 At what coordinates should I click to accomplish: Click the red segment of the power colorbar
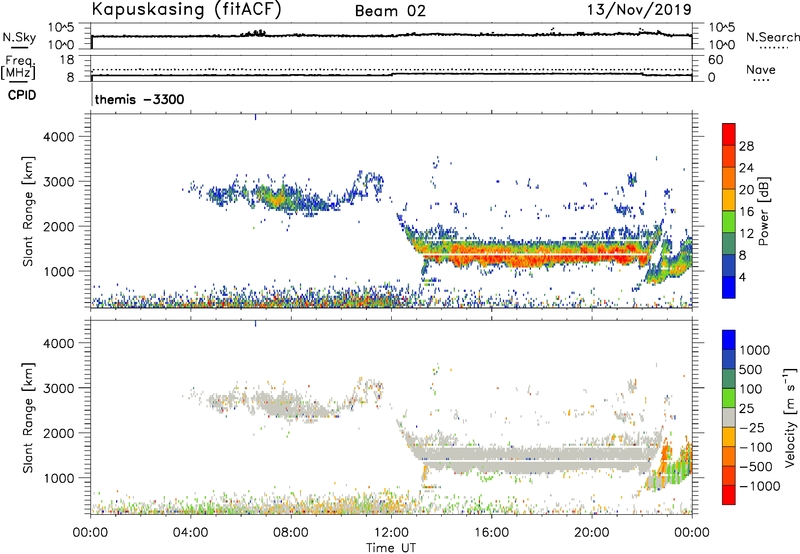[729, 134]
